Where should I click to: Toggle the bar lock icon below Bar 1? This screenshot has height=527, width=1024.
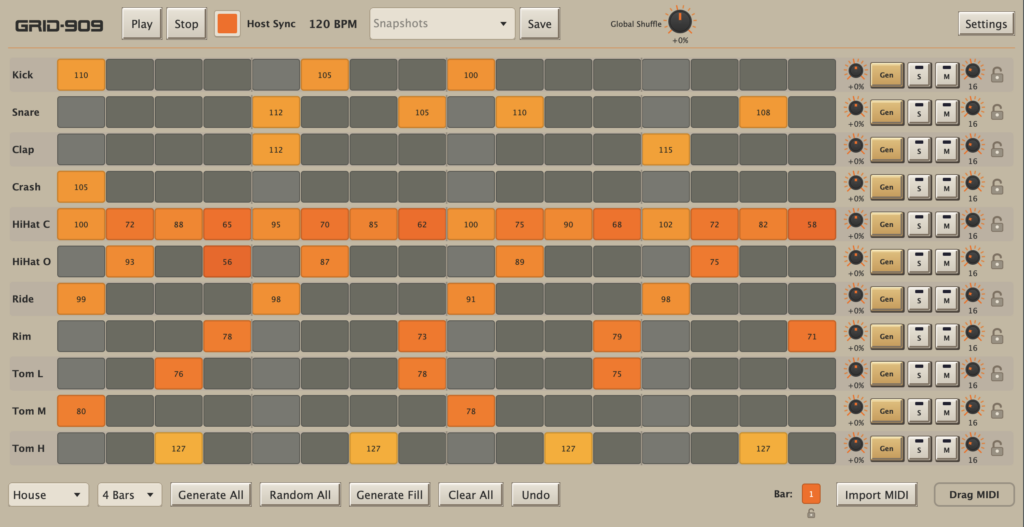click(811, 513)
